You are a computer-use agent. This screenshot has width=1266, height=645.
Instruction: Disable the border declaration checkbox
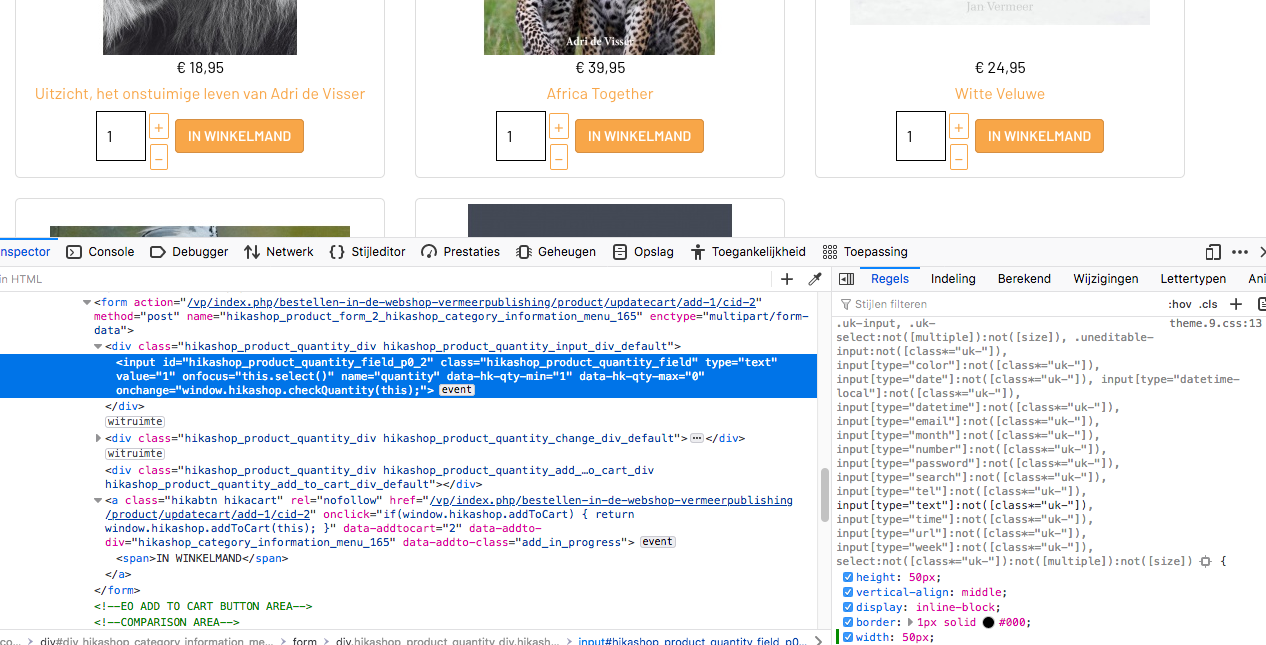[x=848, y=622]
